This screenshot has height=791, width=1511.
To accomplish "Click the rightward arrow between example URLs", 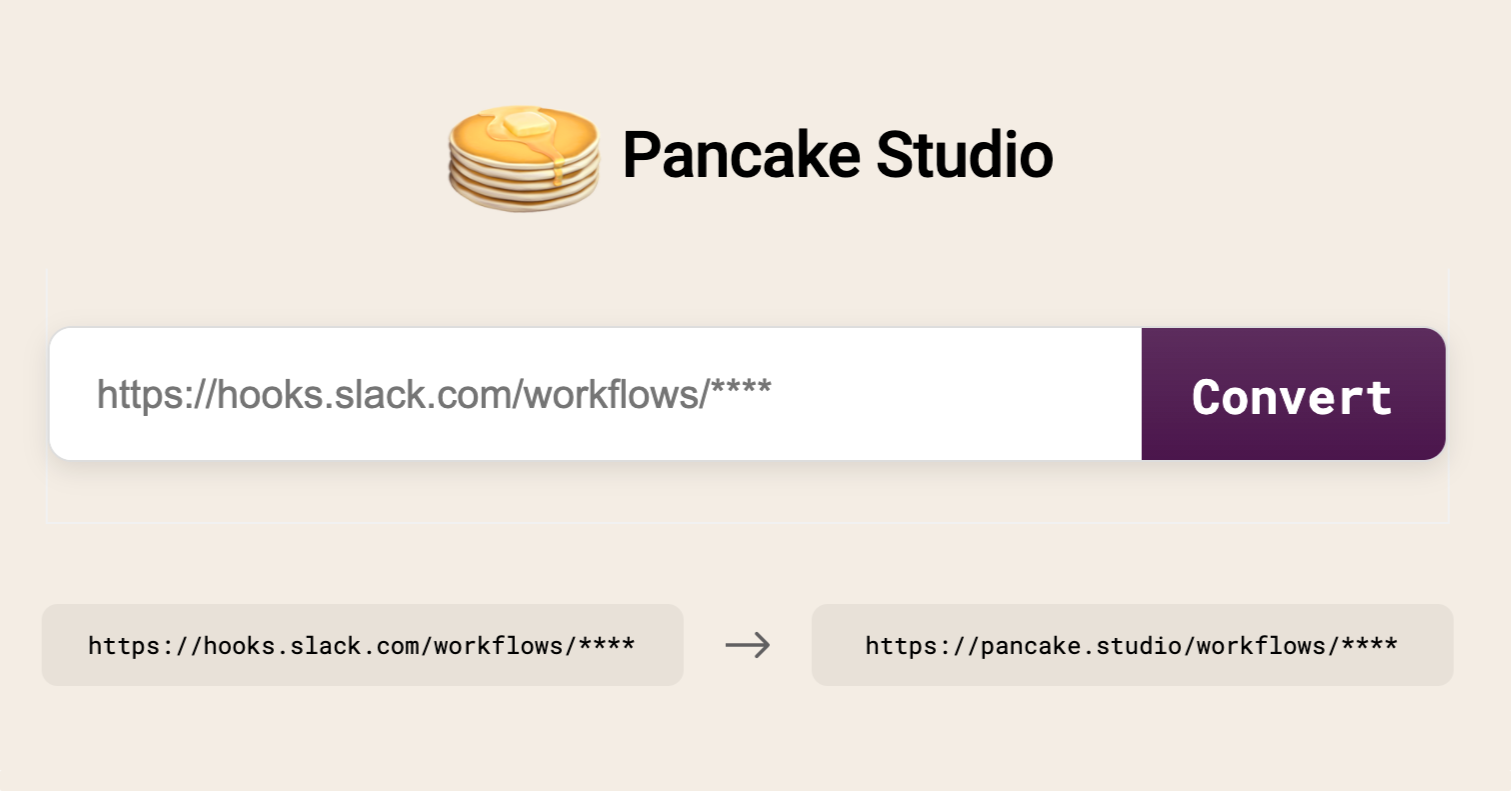I will [x=748, y=645].
